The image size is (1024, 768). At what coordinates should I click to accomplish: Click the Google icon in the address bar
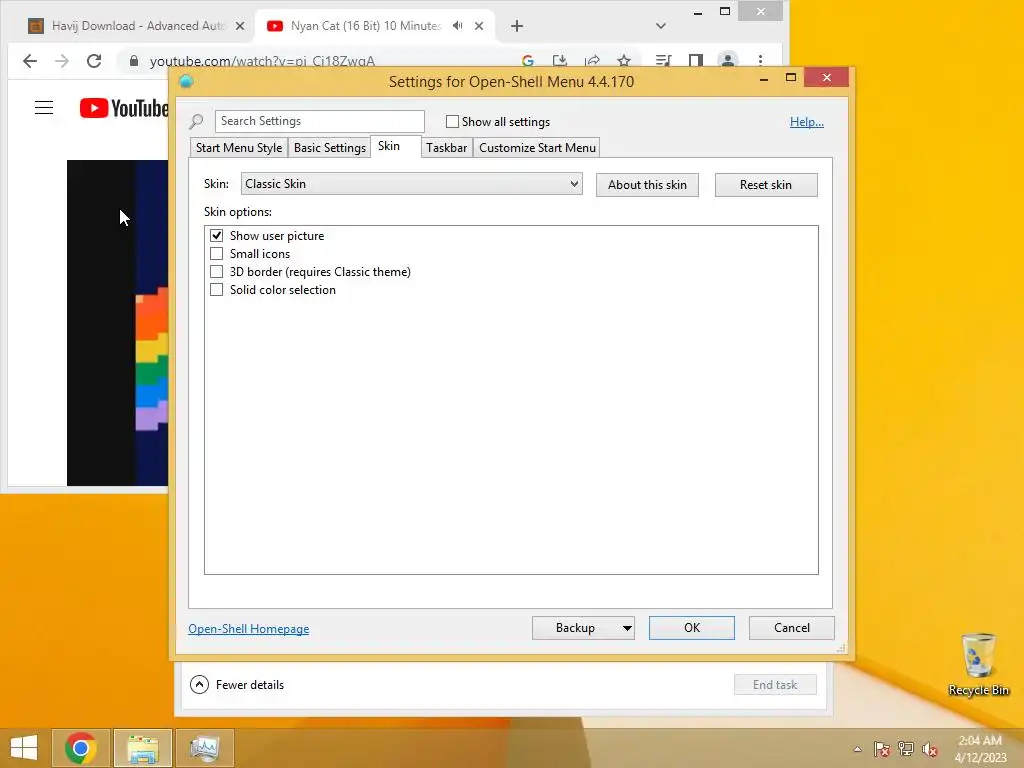[528, 61]
